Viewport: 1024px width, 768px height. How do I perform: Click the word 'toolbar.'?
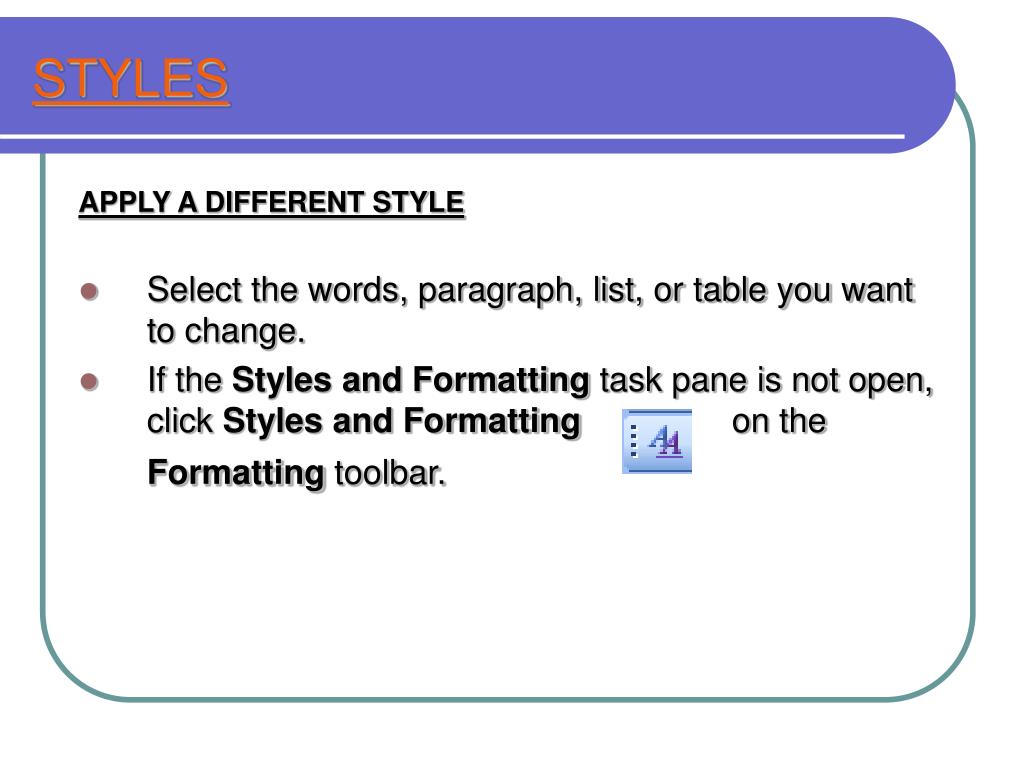(391, 473)
